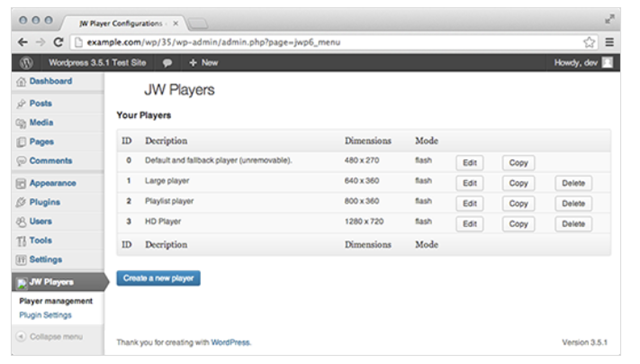This screenshot has height=364, width=640.
Task: Open the Settings menu item
Action: click(46, 260)
